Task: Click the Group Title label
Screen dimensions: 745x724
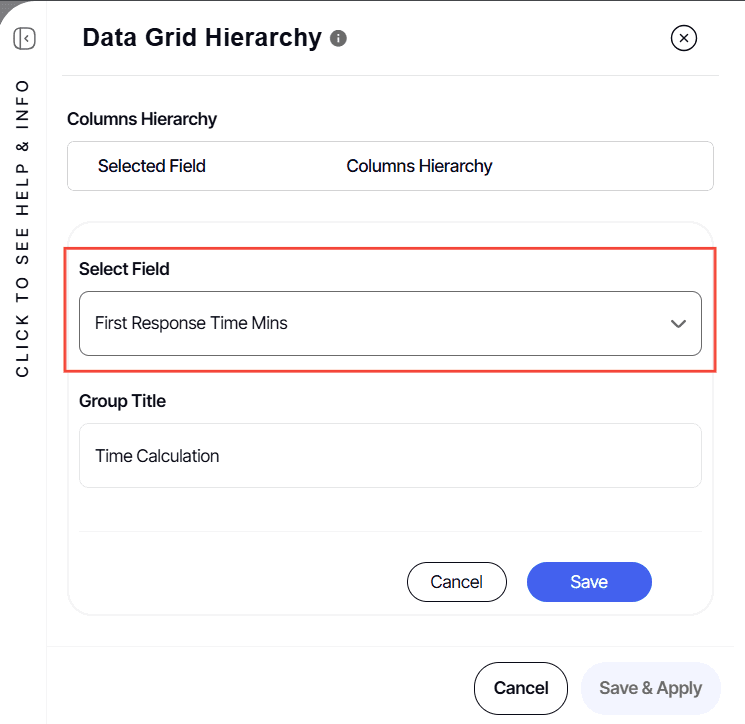Action: (122, 401)
